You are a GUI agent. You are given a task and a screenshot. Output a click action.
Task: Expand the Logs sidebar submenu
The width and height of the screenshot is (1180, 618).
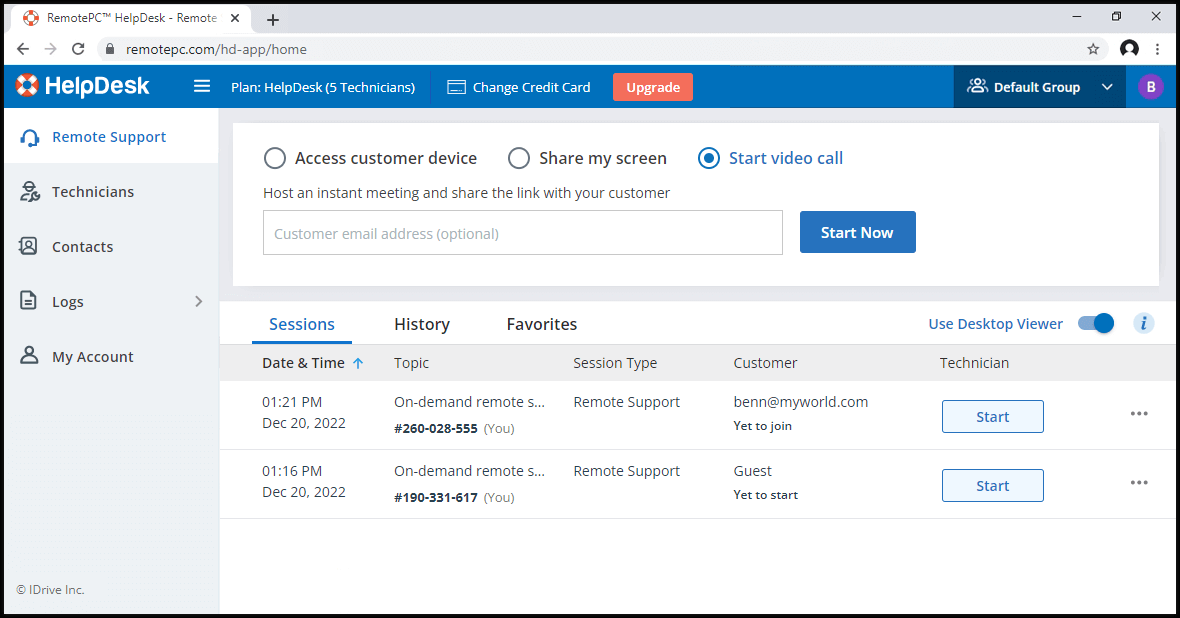click(x=198, y=301)
